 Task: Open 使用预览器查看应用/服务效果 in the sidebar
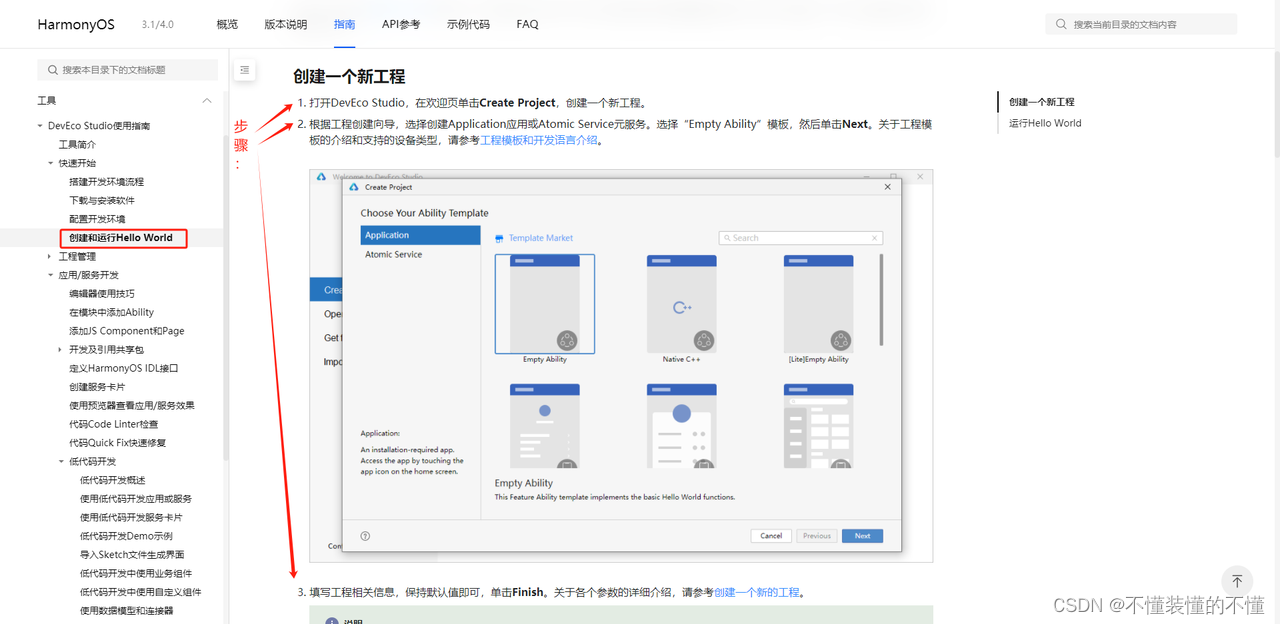pos(132,406)
